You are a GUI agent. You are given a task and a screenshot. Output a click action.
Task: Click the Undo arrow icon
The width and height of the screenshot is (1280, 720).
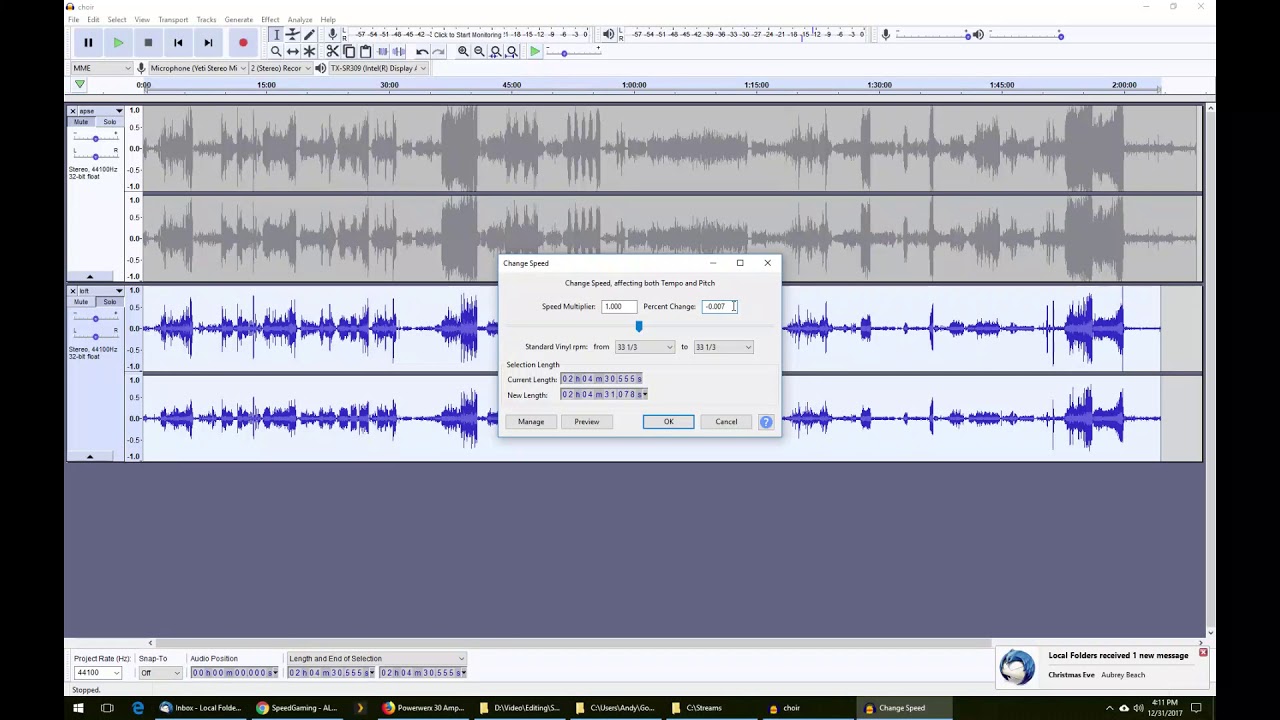(x=422, y=51)
